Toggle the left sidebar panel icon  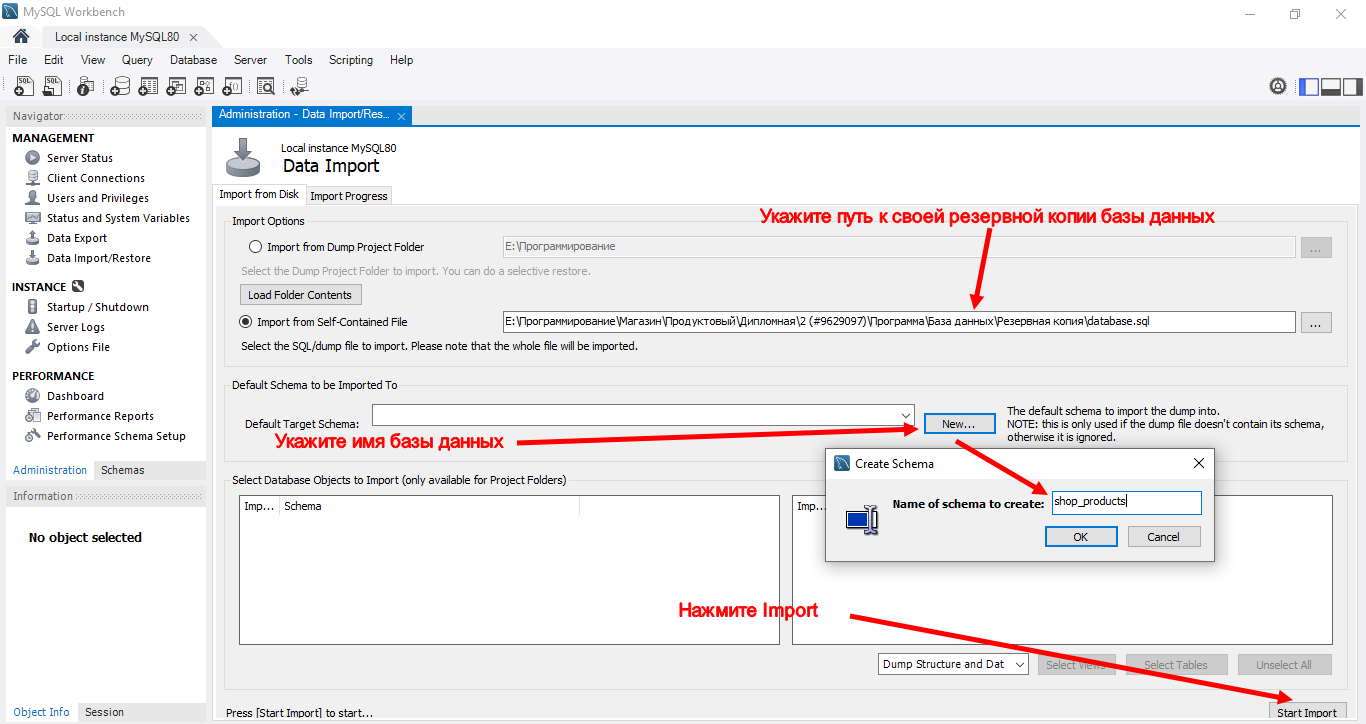(x=1309, y=87)
